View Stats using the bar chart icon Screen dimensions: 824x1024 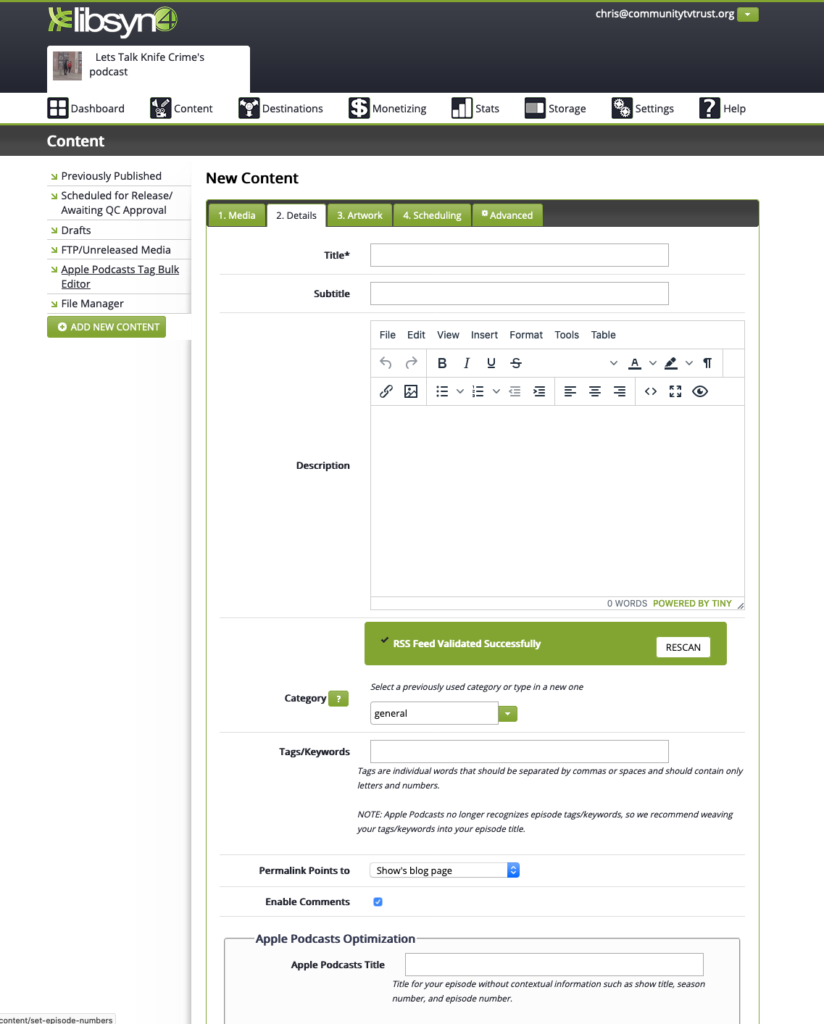pyautogui.click(x=462, y=108)
